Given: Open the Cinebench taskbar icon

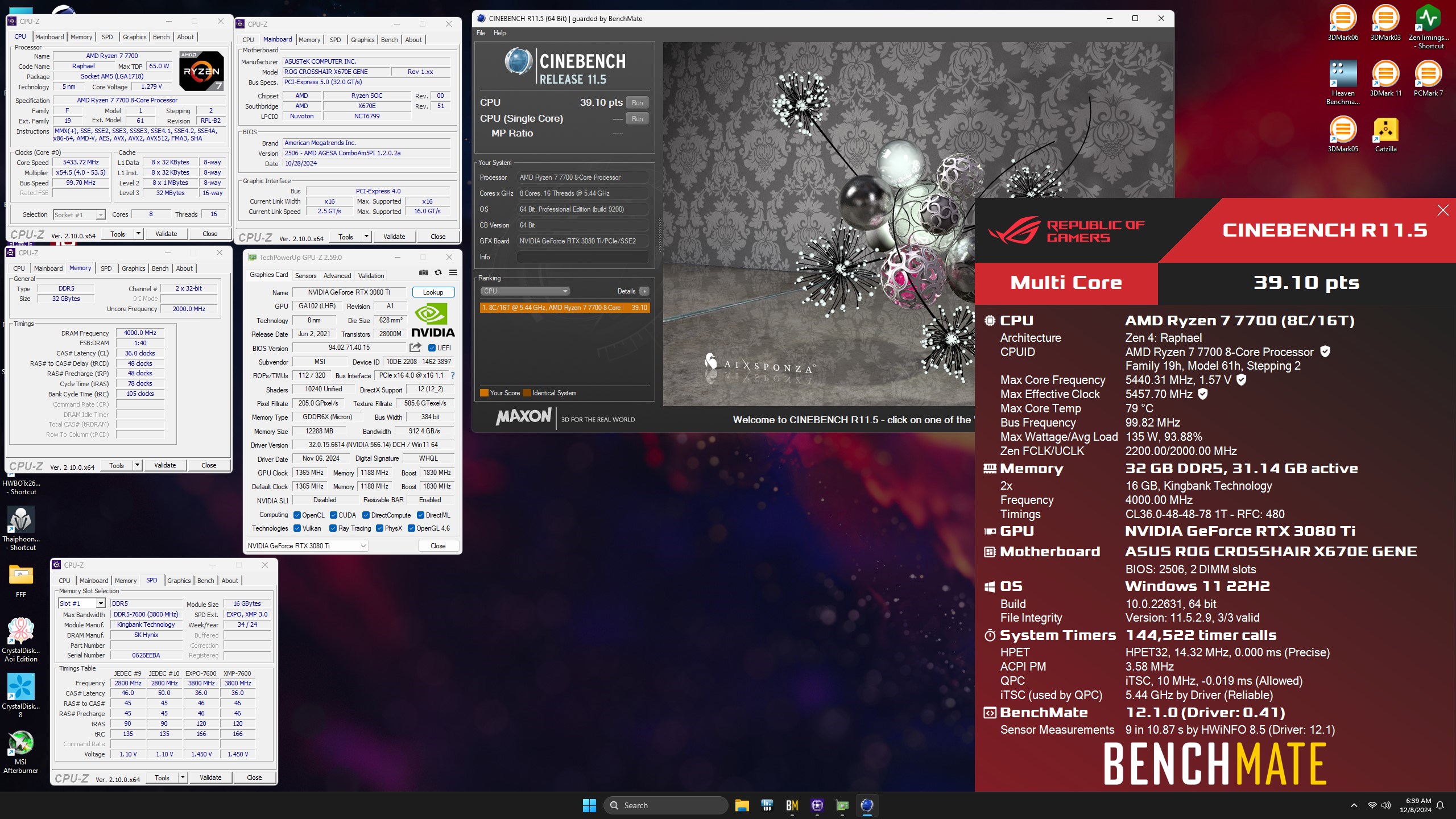Looking at the screenshot, I should click(x=867, y=805).
